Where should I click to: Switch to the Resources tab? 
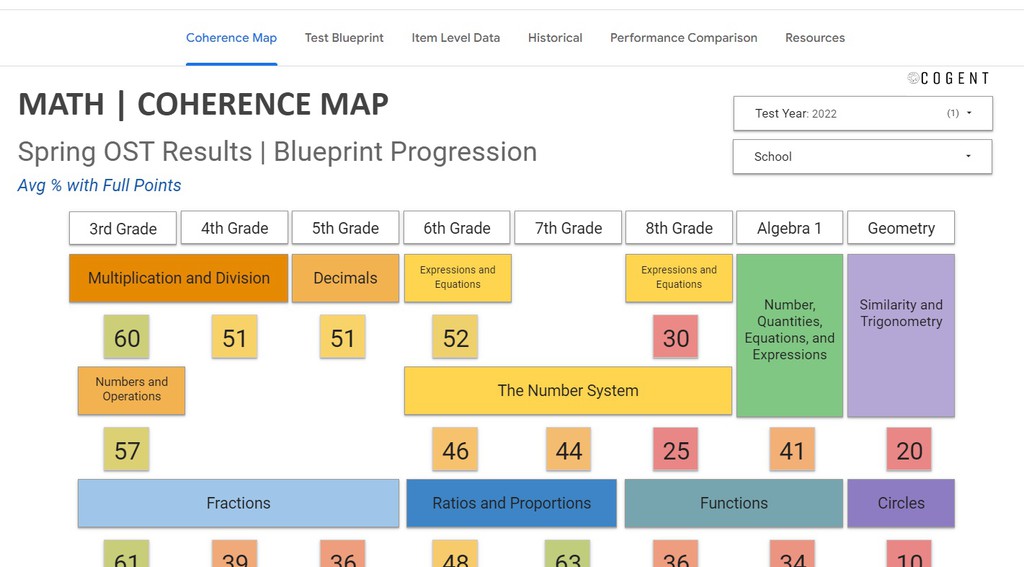click(x=815, y=38)
